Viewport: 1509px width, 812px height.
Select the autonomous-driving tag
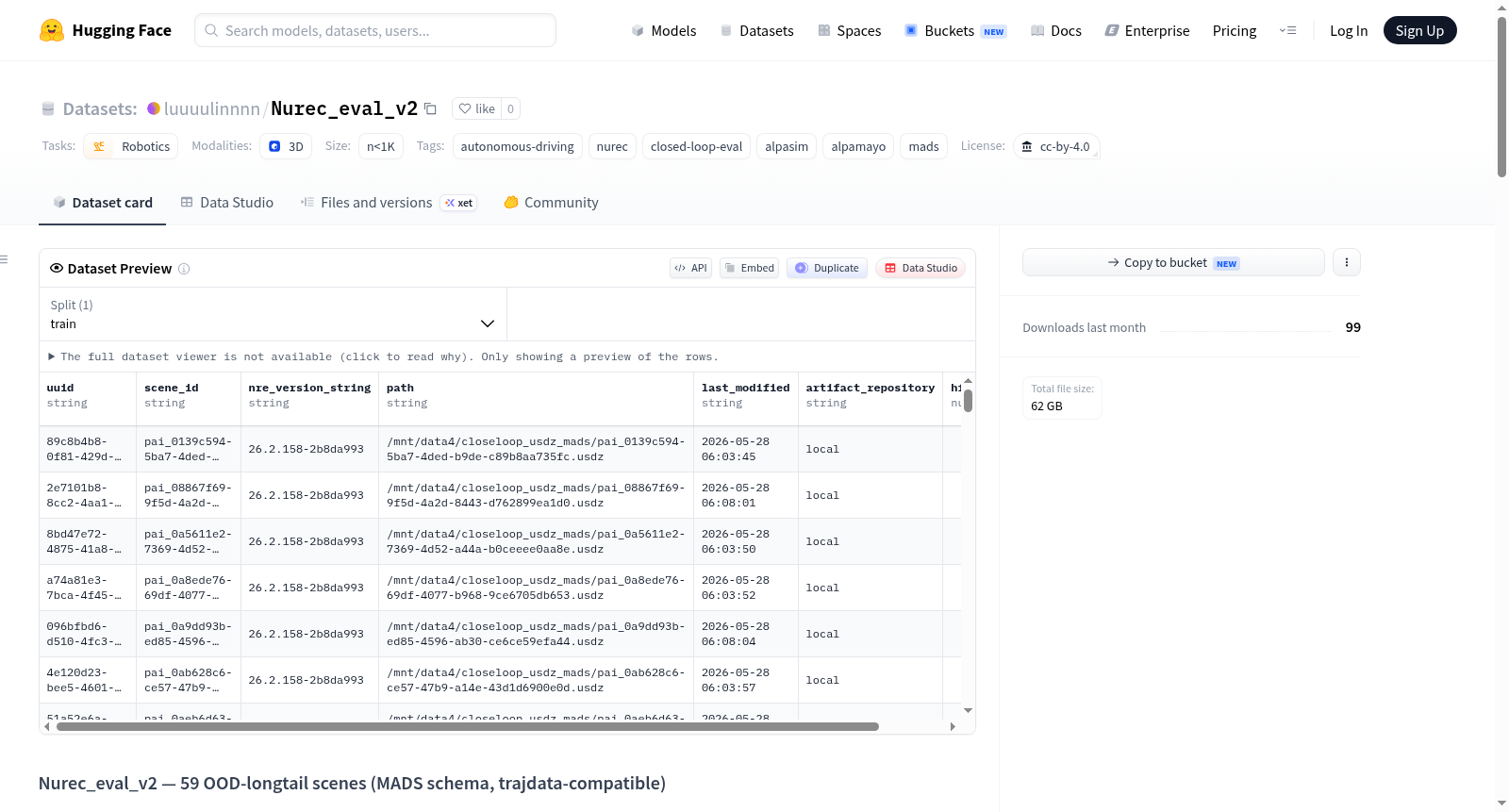click(x=517, y=146)
